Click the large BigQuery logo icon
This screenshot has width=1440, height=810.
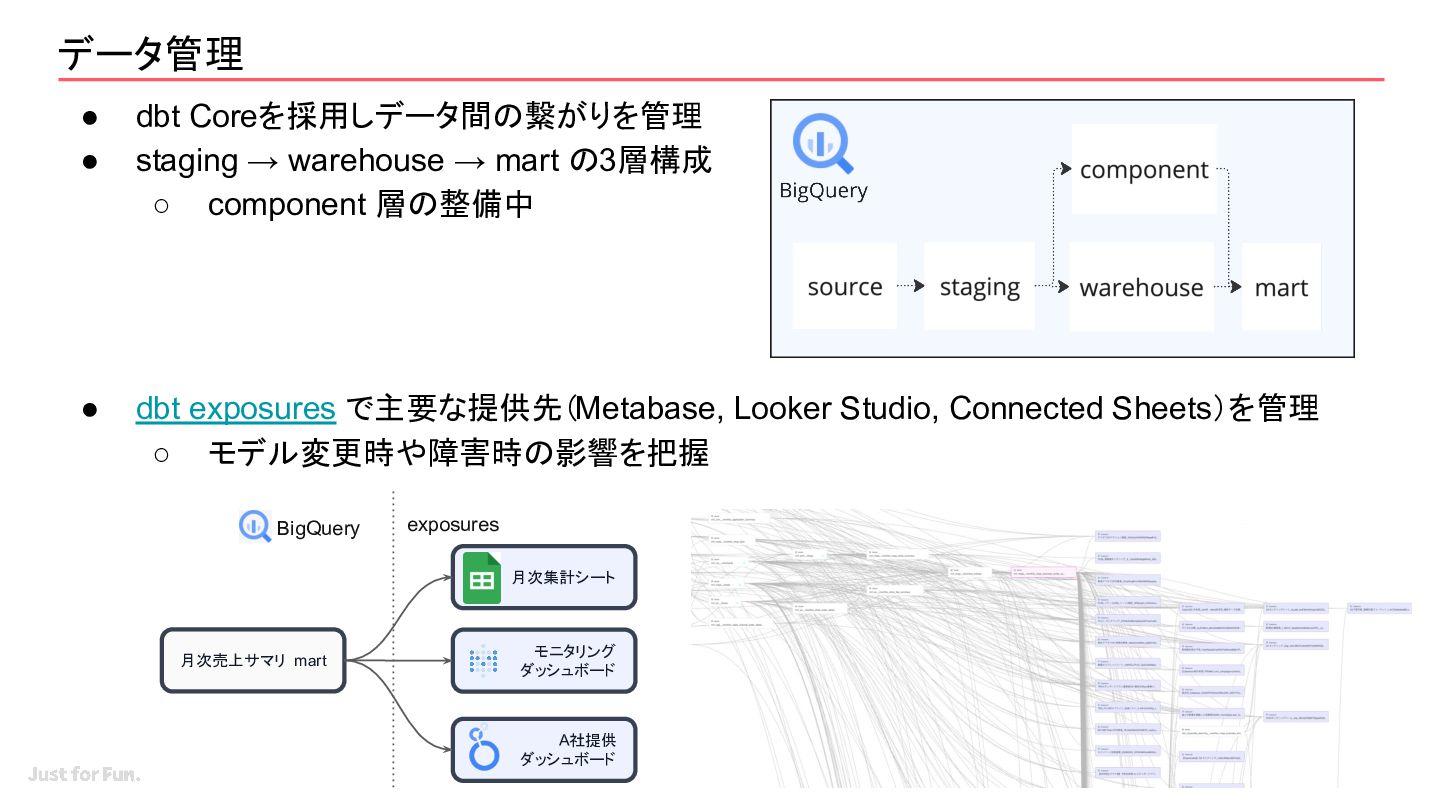pos(822,146)
